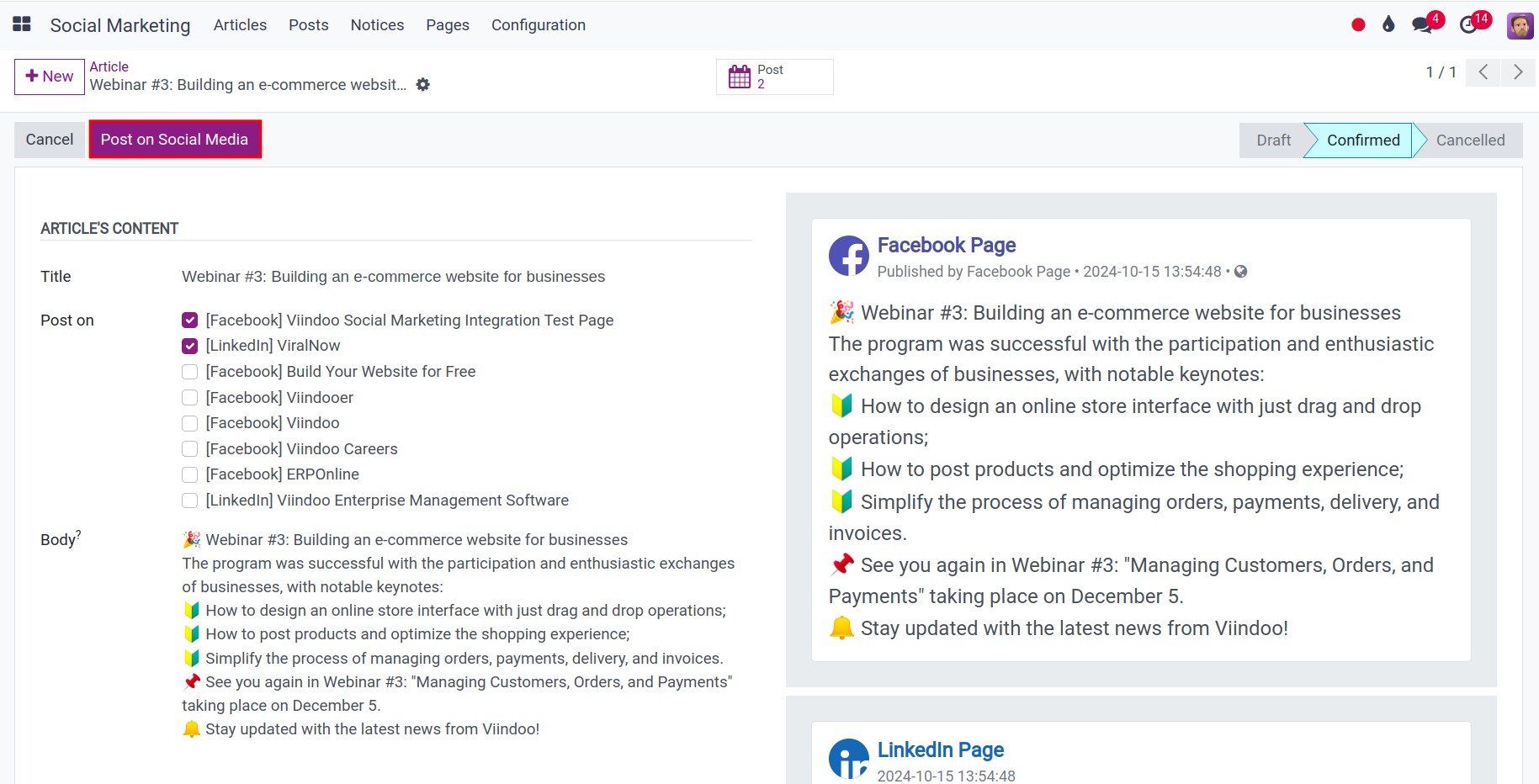This screenshot has height=784, width=1539.
Task: Click the LinkedIn logo in preview
Action: tap(849, 759)
